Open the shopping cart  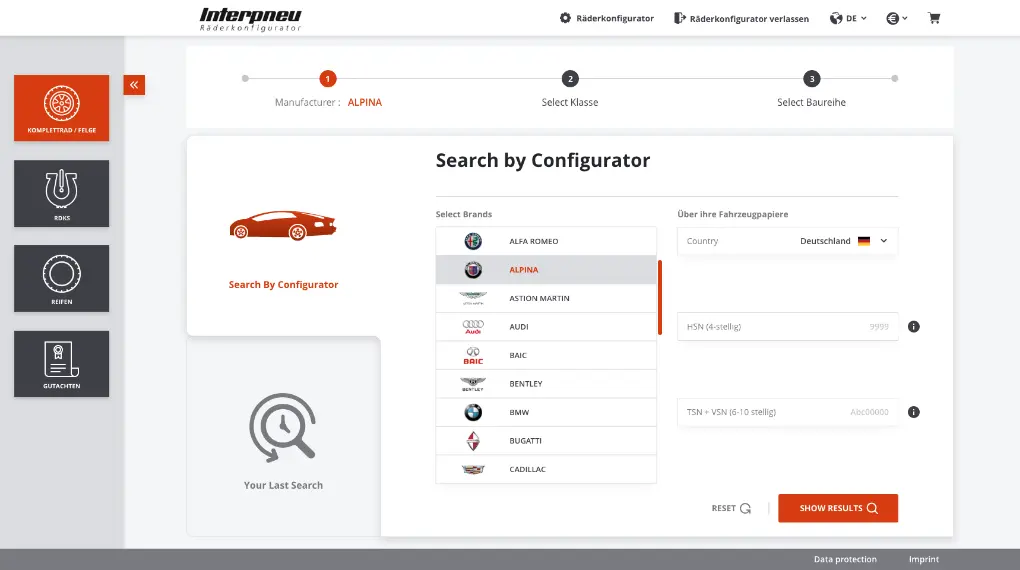point(934,18)
